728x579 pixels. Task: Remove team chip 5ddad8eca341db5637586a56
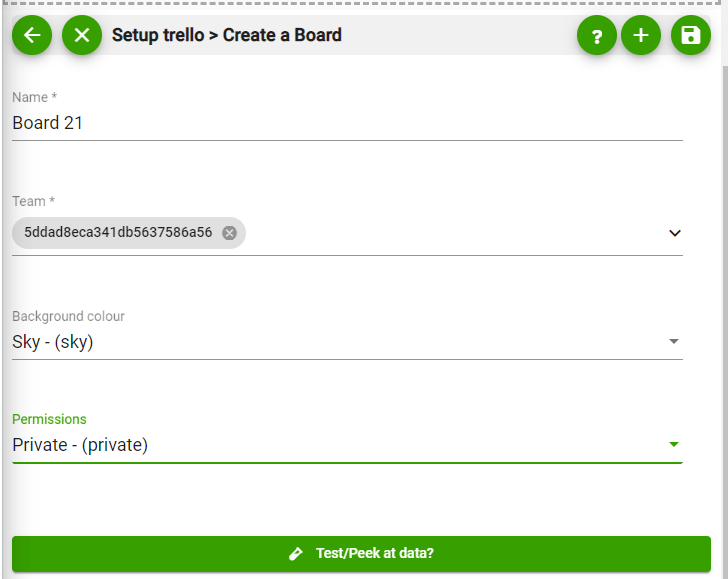coord(229,233)
